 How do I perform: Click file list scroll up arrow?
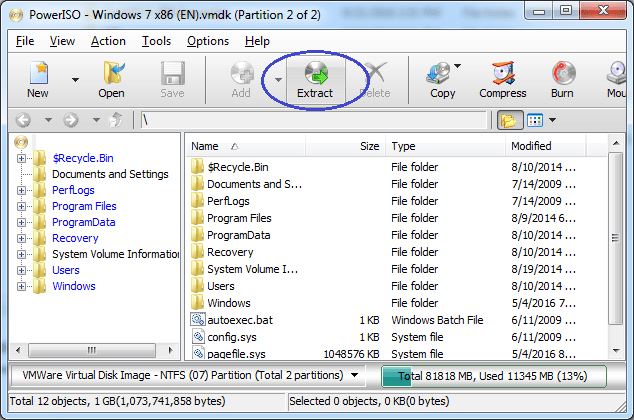[x=615, y=143]
